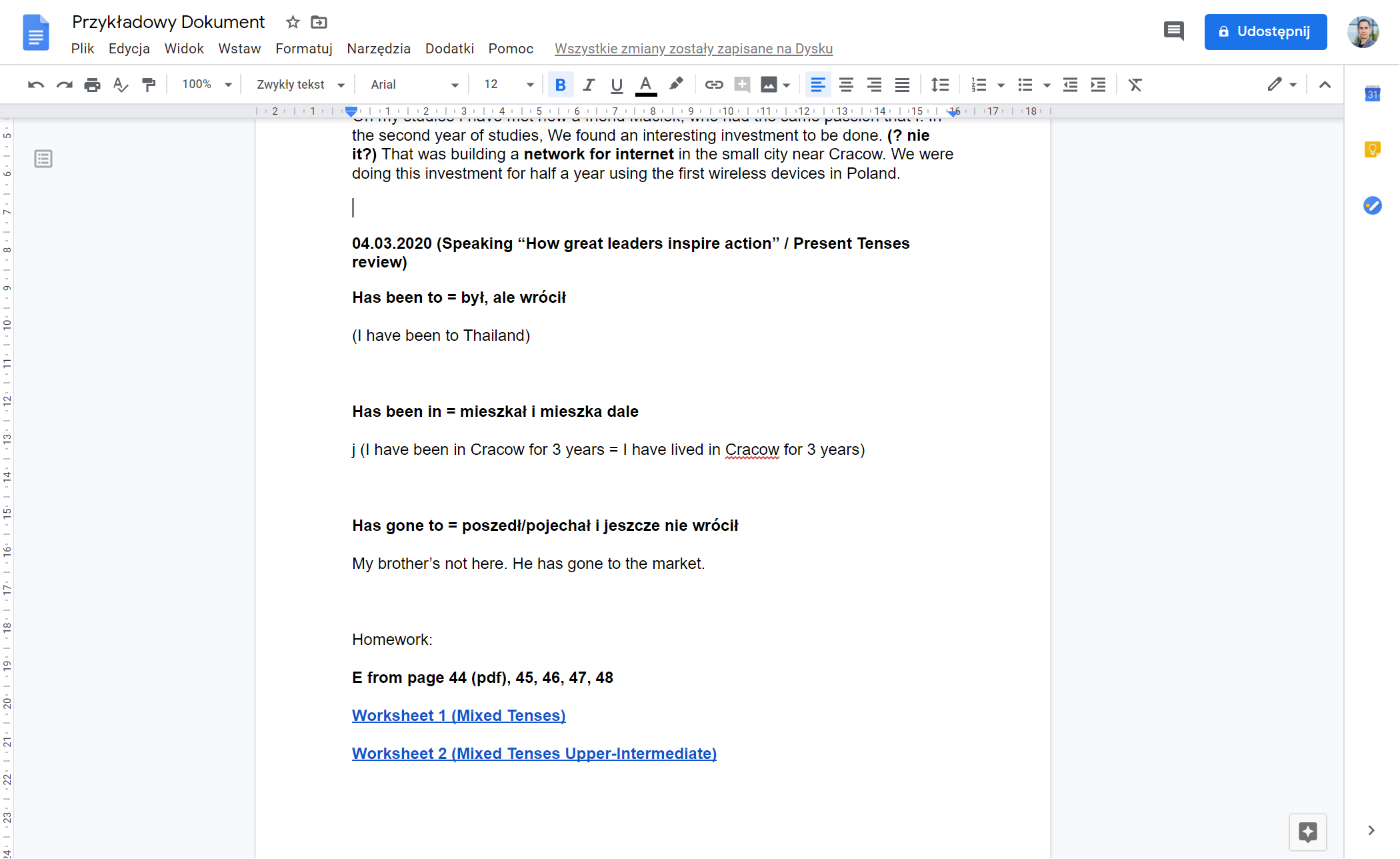
Task: Open the document outline icon
Action: pos(43,159)
